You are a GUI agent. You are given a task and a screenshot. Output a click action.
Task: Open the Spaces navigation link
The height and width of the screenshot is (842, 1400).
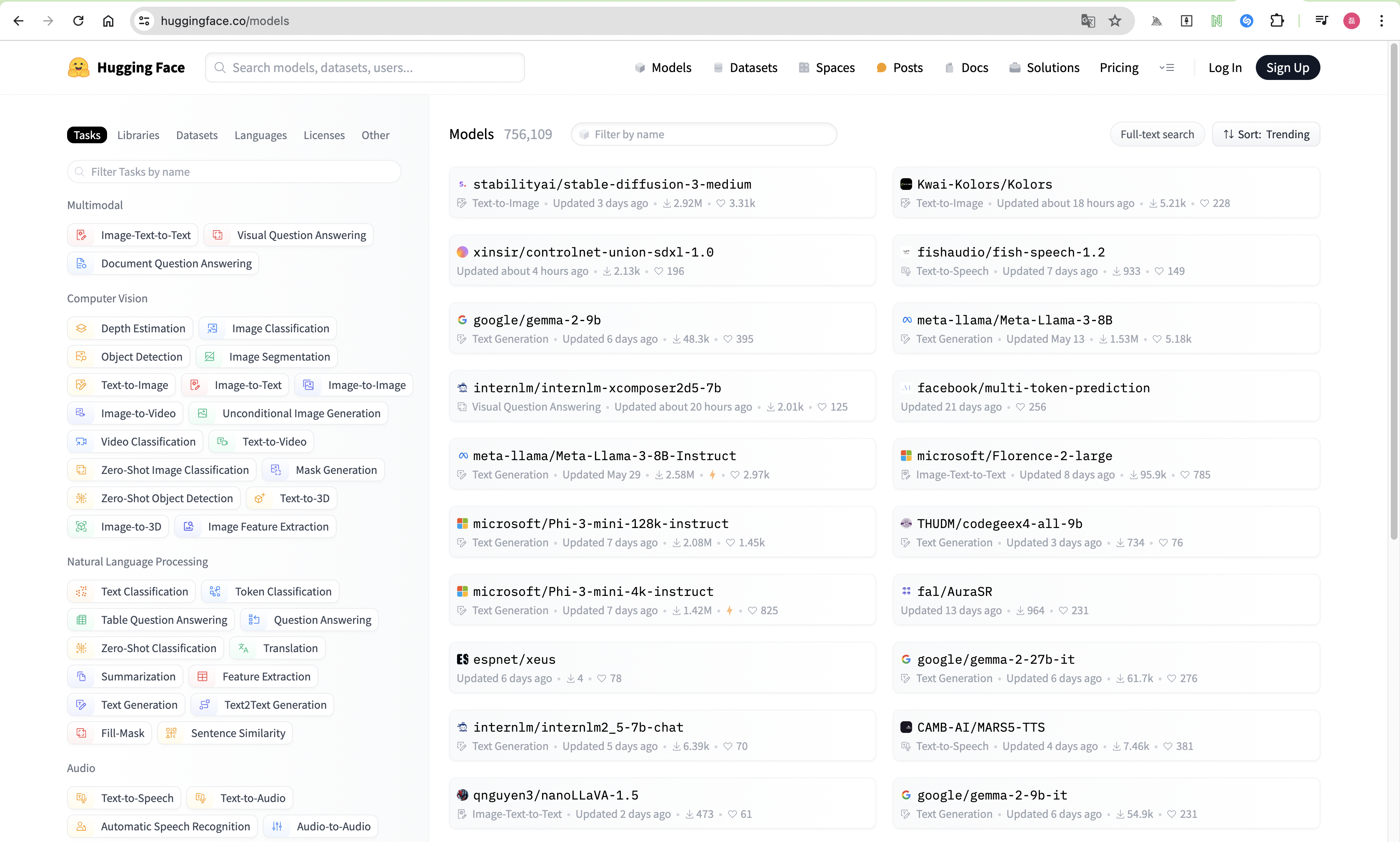(826, 67)
